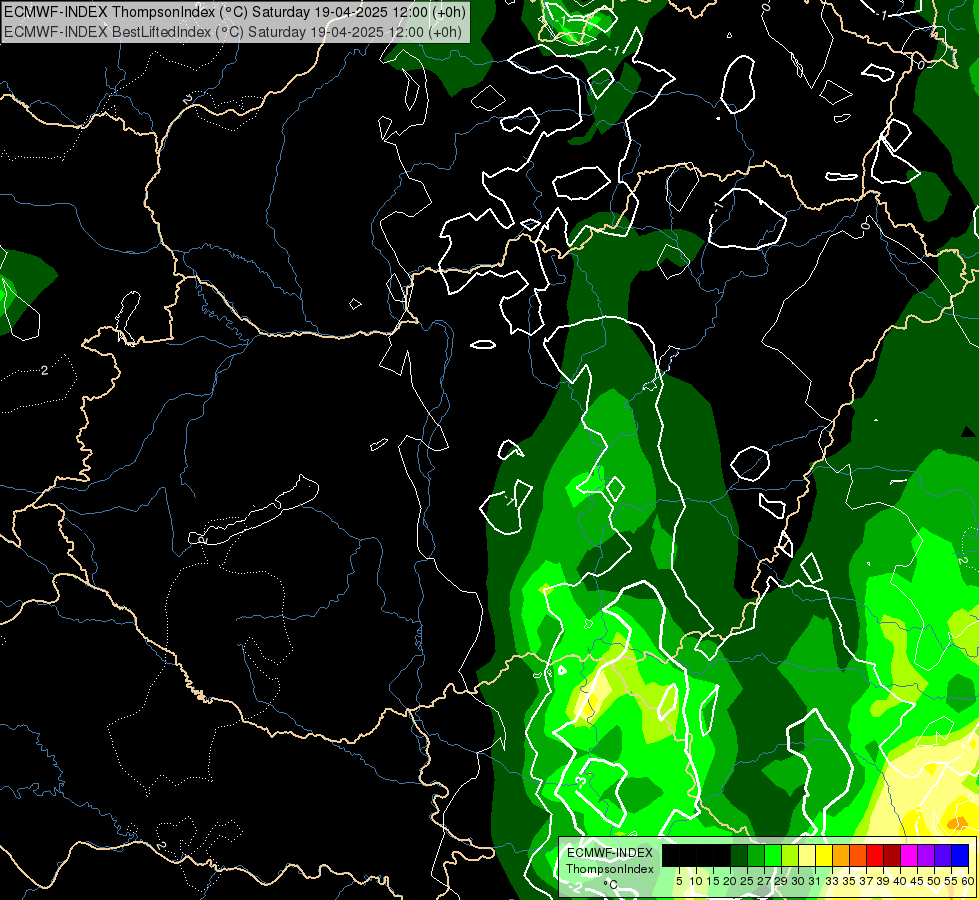Click the blue swatch between 55 and 60

coord(960,855)
